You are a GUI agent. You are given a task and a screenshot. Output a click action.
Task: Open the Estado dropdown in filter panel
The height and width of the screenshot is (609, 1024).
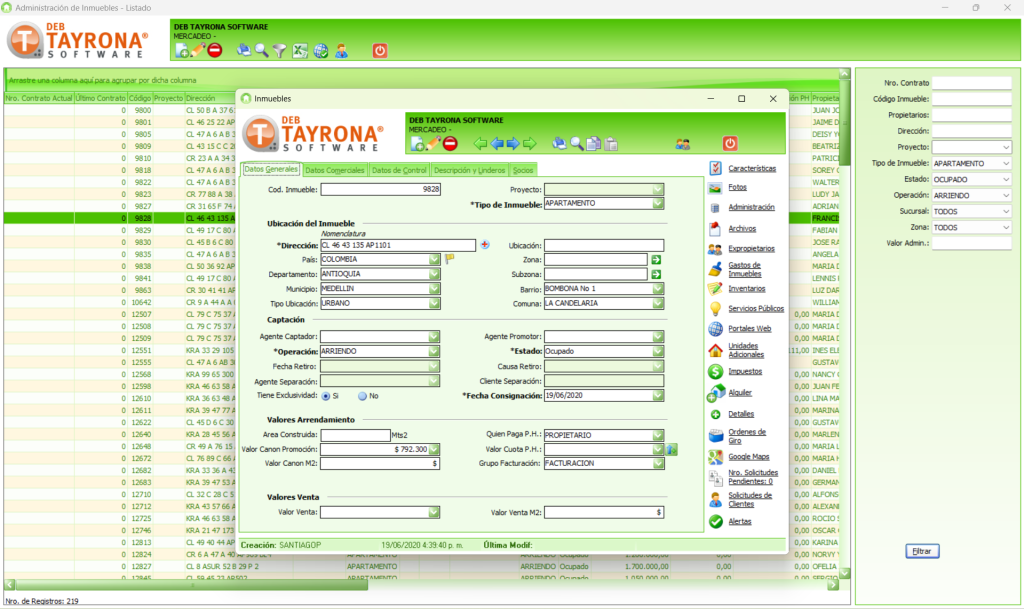pyautogui.click(x=1005, y=179)
